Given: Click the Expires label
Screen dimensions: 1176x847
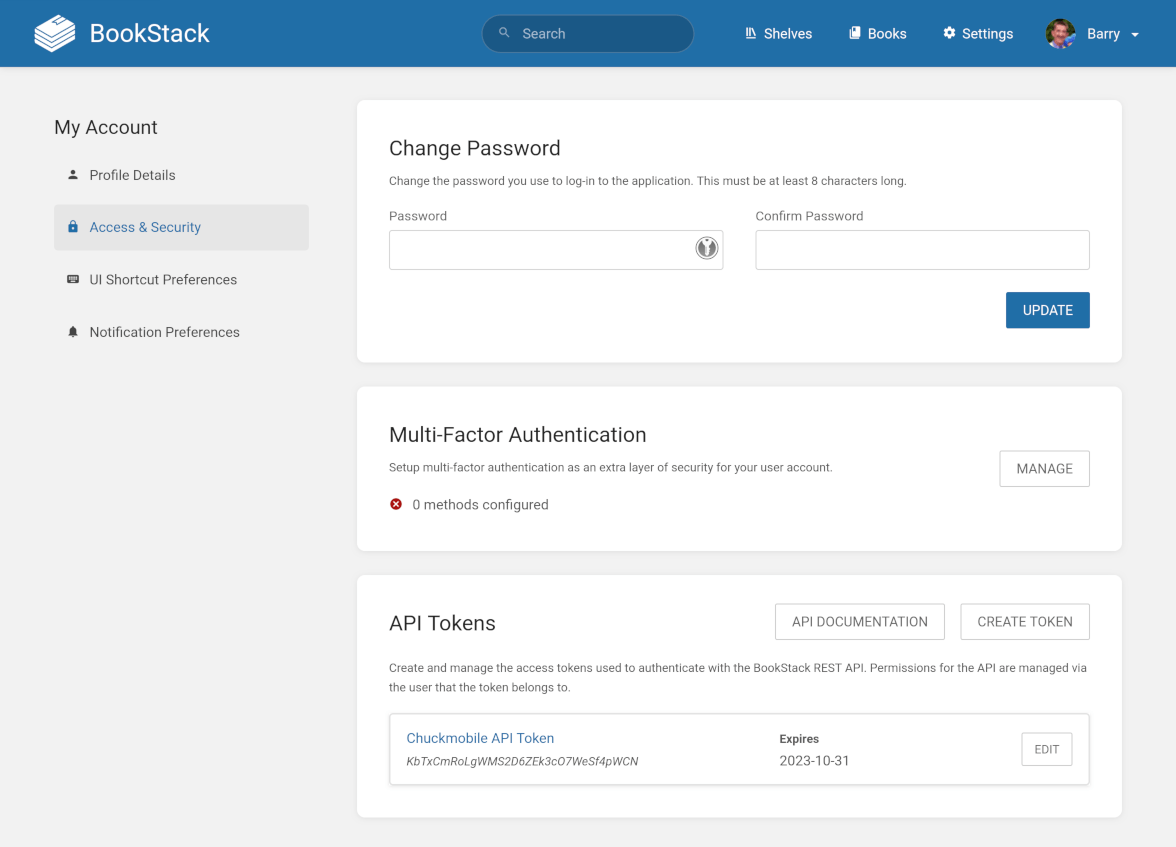Looking at the screenshot, I should pyautogui.click(x=799, y=739).
